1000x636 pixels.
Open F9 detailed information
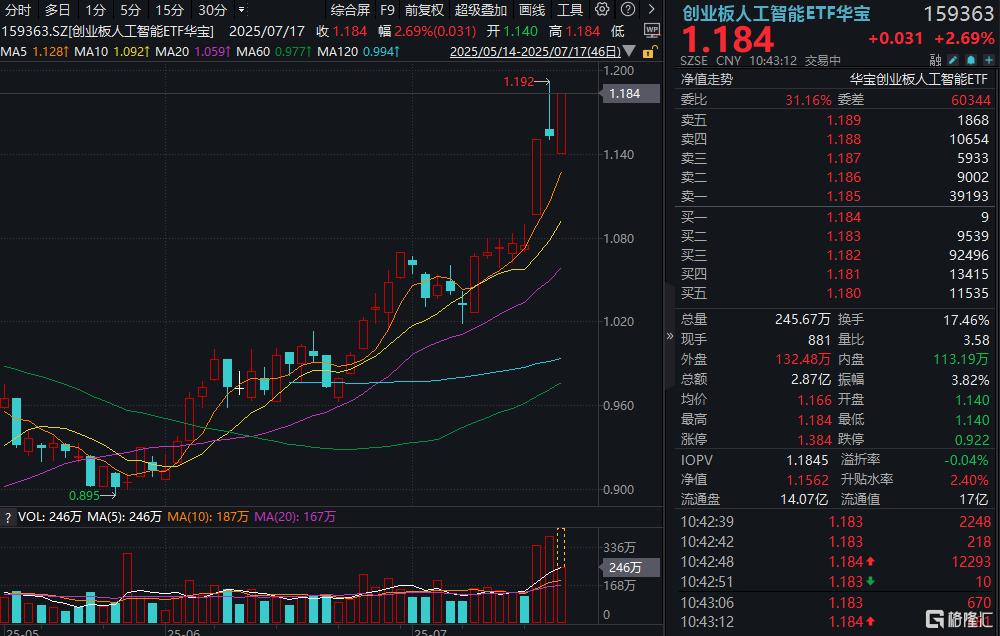[x=387, y=10]
